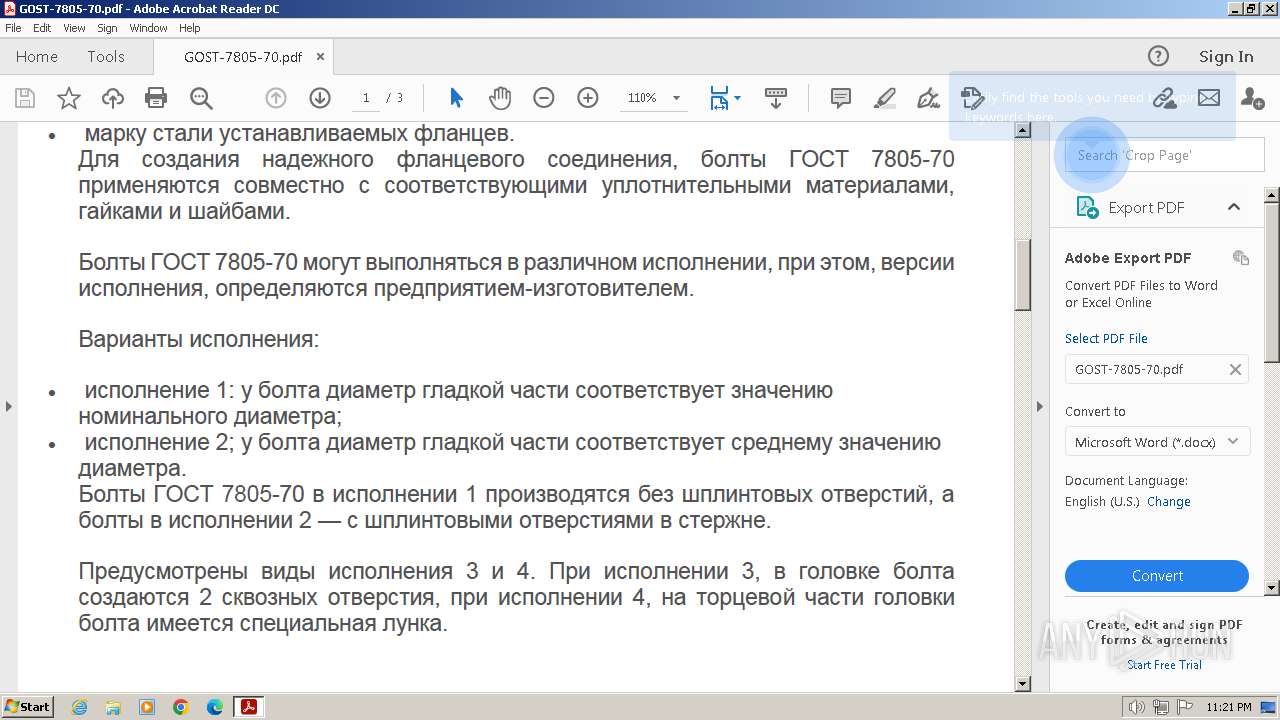Click the volume speaker tray icon
Viewport: 1280px width, 720px height.
(x=1138, y=708)
